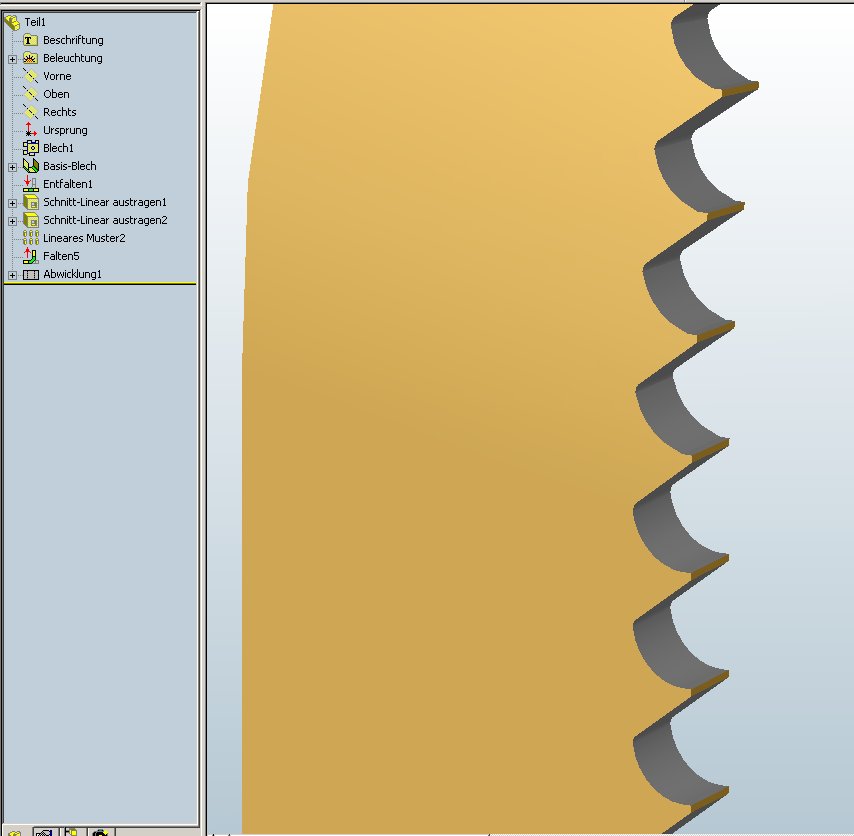This screenshot has height=836, width=854.
Task: Click the Abwicklung1 flat-pattern icon
Action: (x=30, y=274)
